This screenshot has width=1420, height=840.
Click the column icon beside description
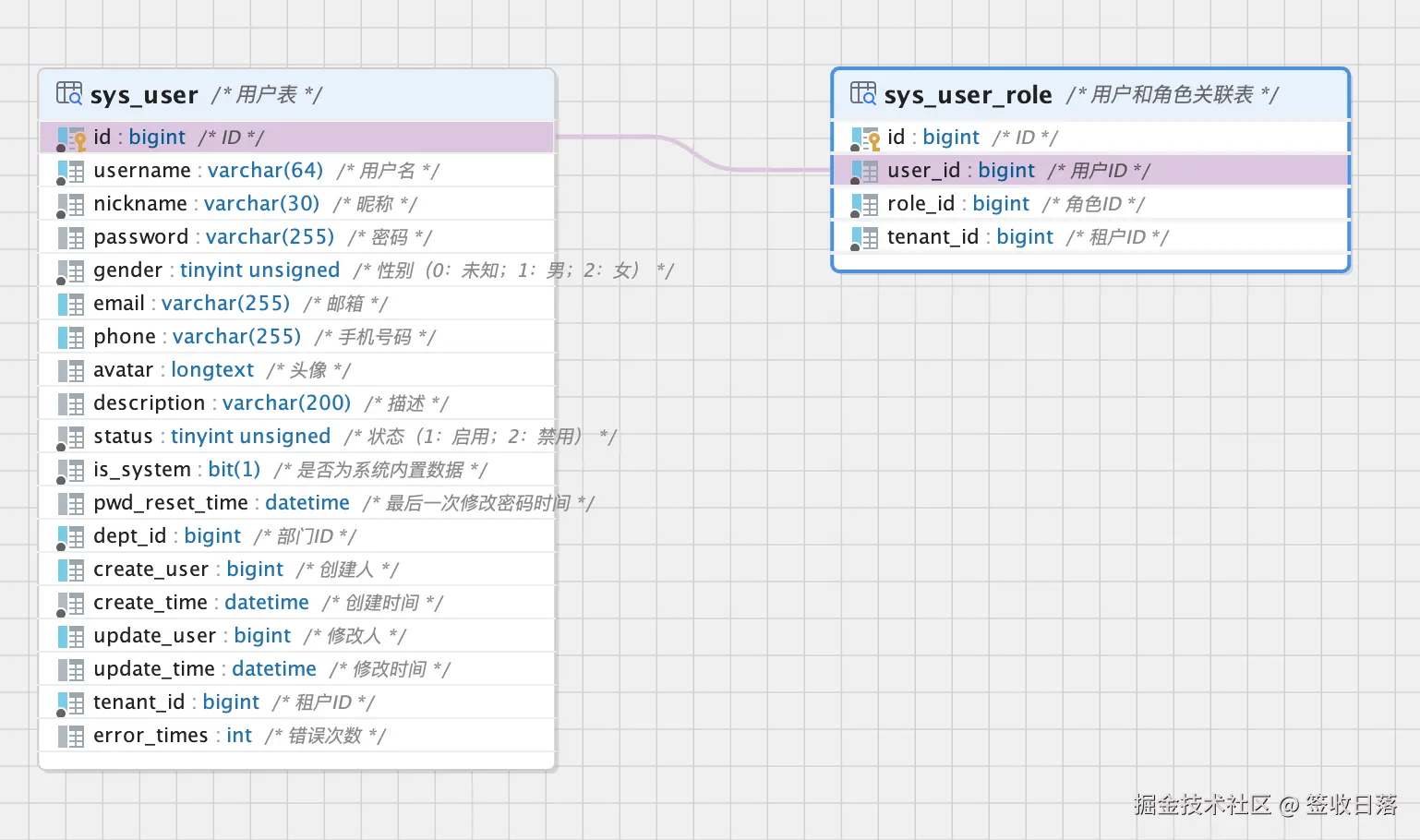click(71, 404)
